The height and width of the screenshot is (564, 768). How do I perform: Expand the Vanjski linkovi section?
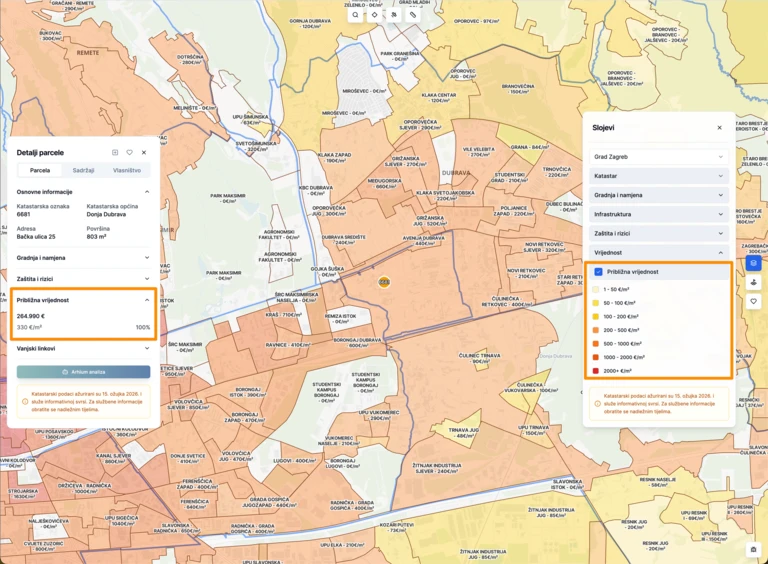[x=83, y=349]
